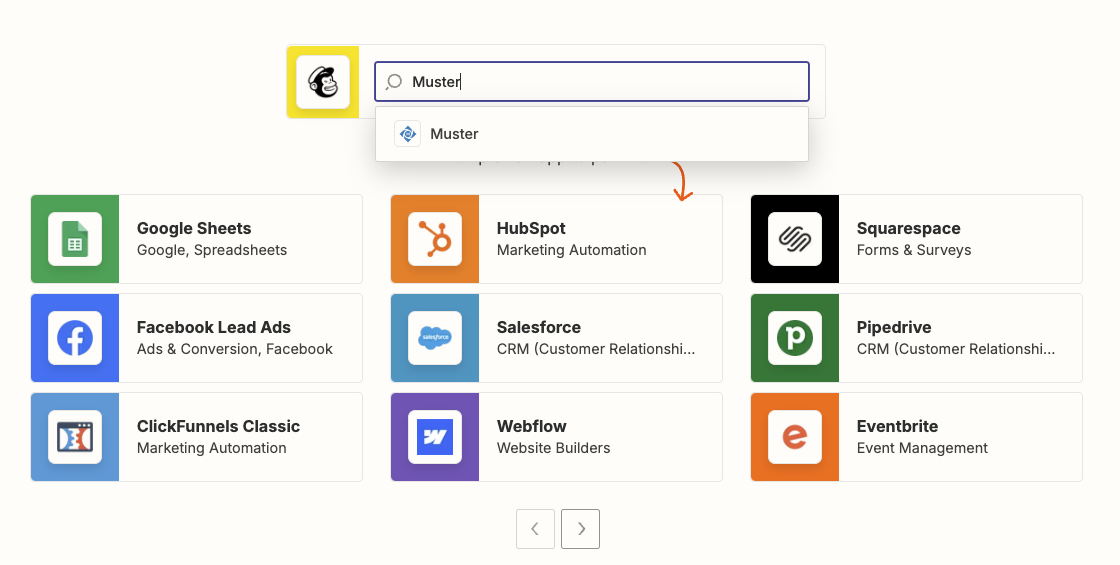The width and height of the screenshot is (1120, 565).
Task: Open the Eventbrite integration card
Action: coord(916,437)
